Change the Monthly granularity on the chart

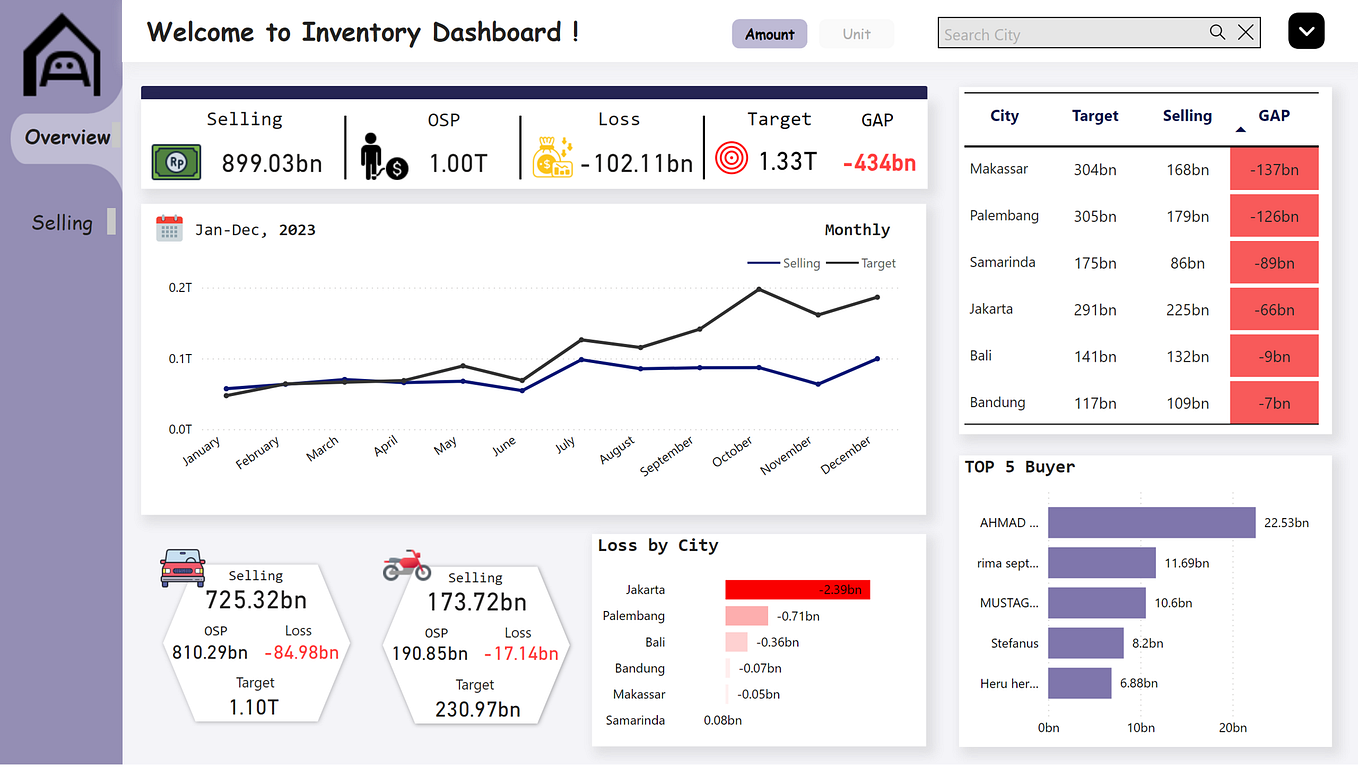coord(857,229)
